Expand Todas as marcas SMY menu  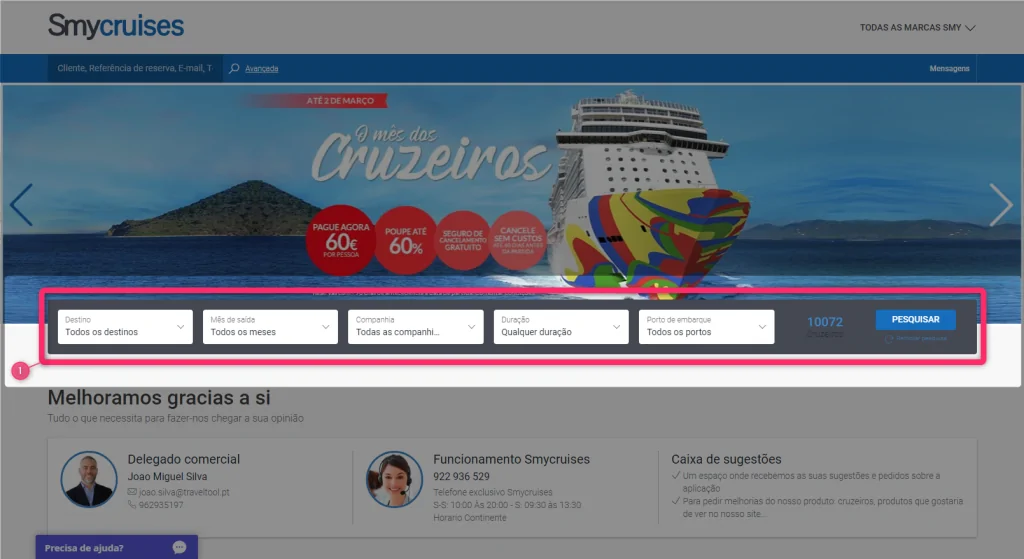(917, 27)
